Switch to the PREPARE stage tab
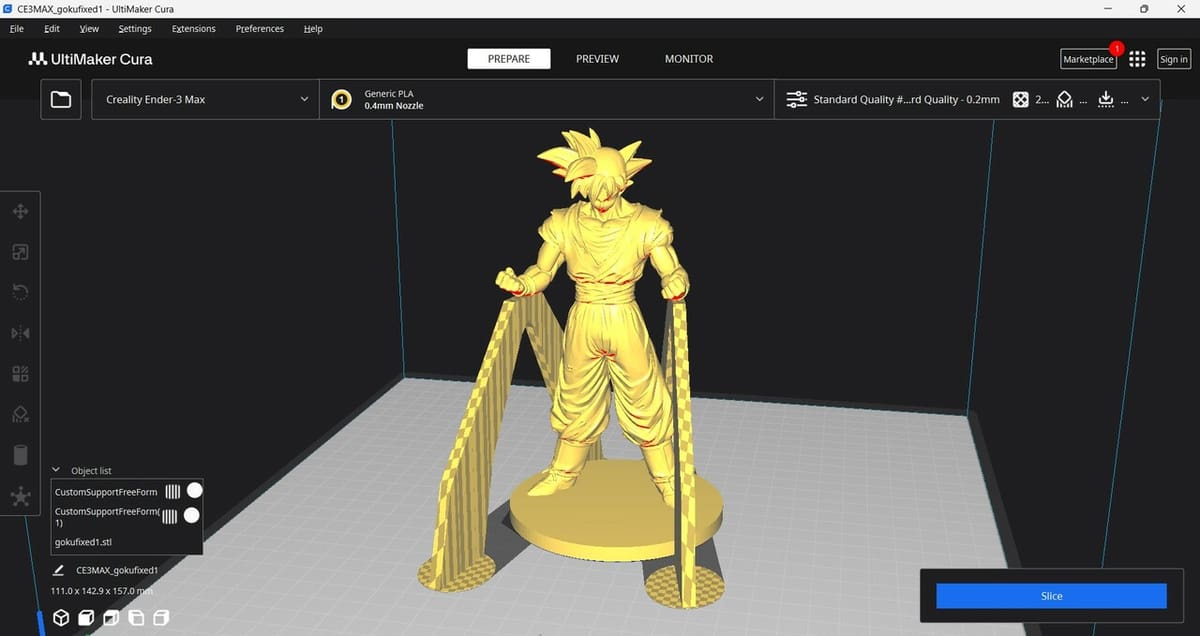The height and width of the screenshot is (636, 1200). pyautogui.click(x=509, y=59)
